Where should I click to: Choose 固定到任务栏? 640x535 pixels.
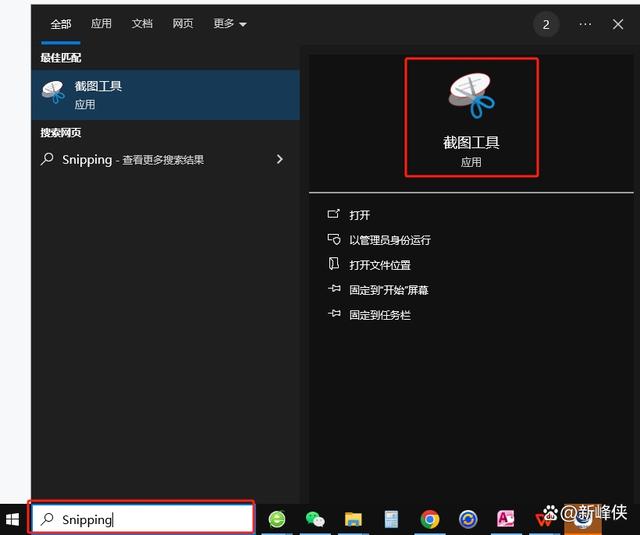(380, 315)
